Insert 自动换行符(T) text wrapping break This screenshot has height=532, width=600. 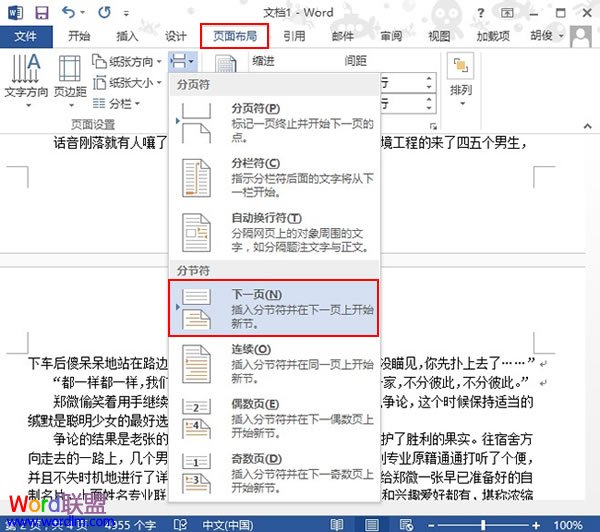coord(274,232)
